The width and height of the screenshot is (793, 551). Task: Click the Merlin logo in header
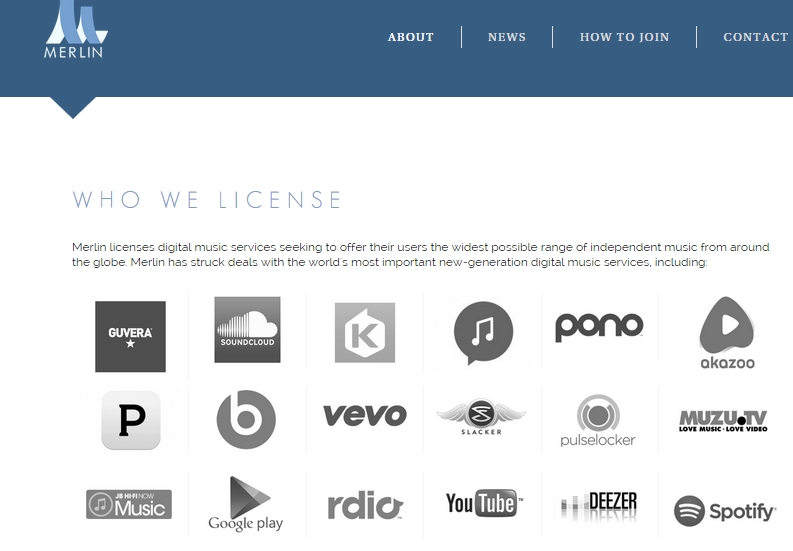[x=74, y=30]
